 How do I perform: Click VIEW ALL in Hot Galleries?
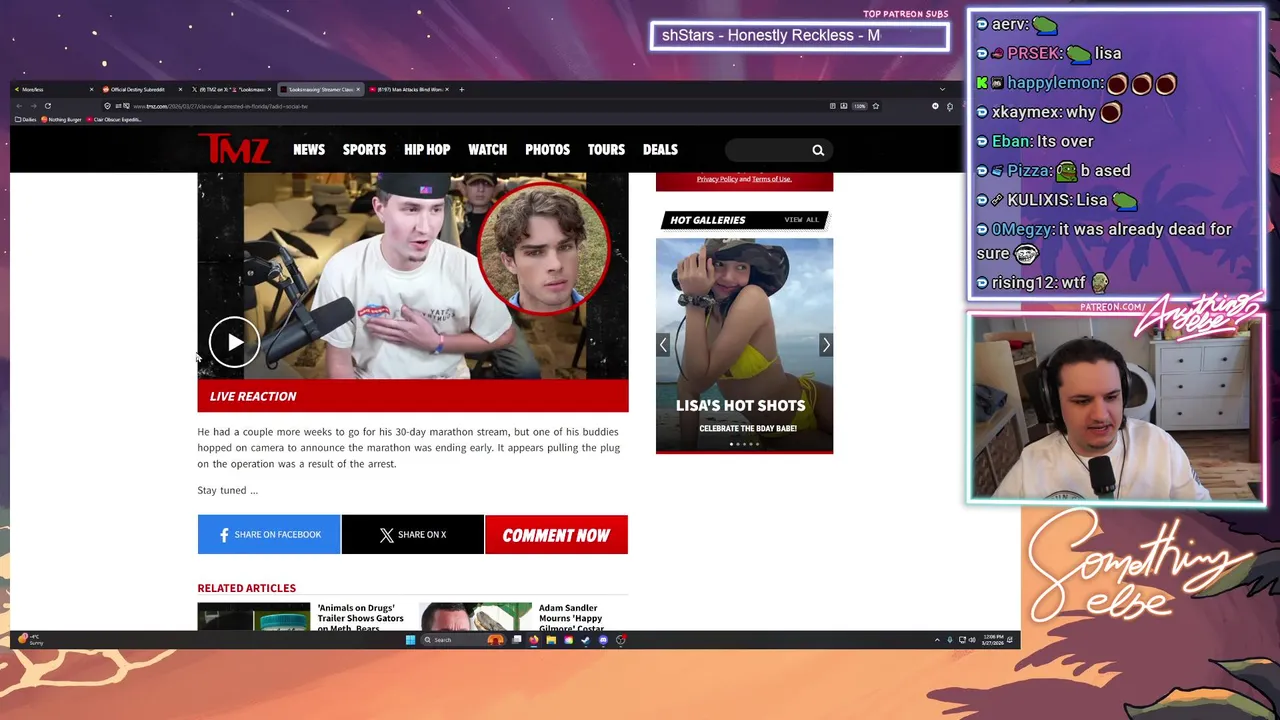pyautogui.click(x=801, y=220)
